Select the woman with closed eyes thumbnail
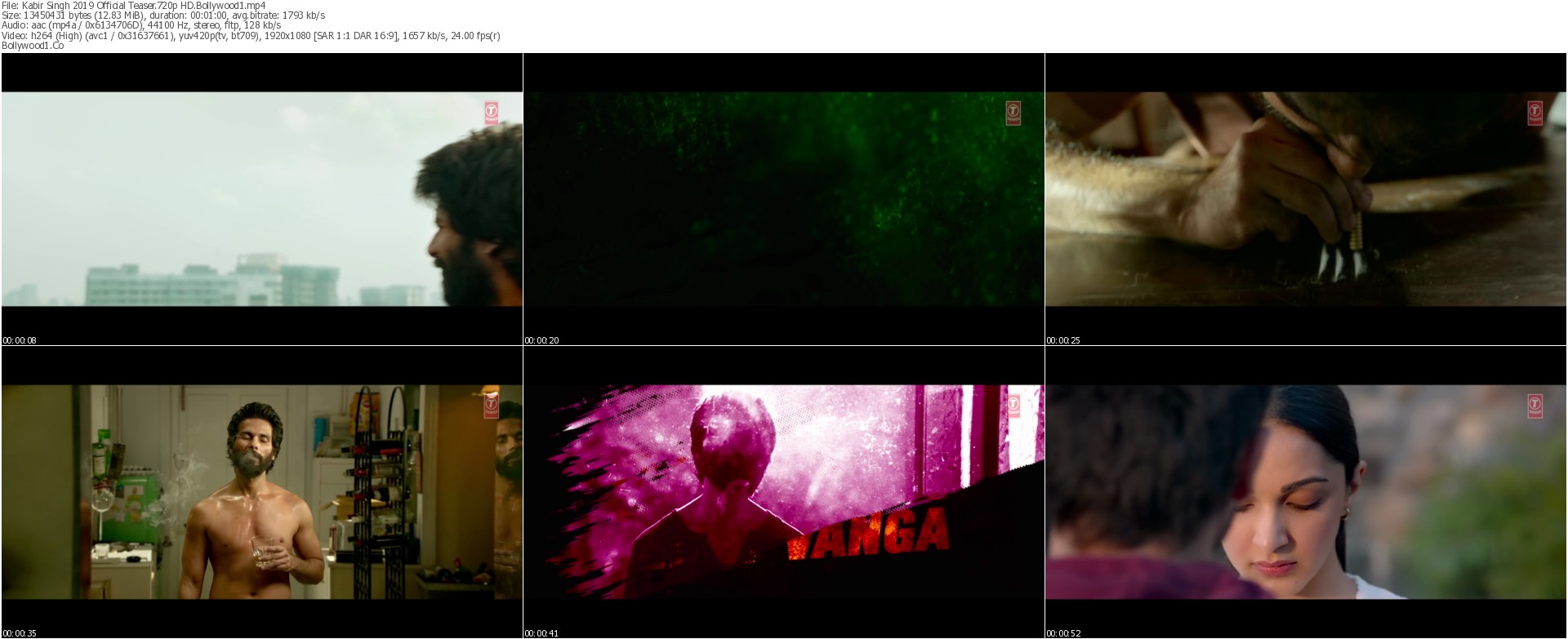 coord(1306,492)
